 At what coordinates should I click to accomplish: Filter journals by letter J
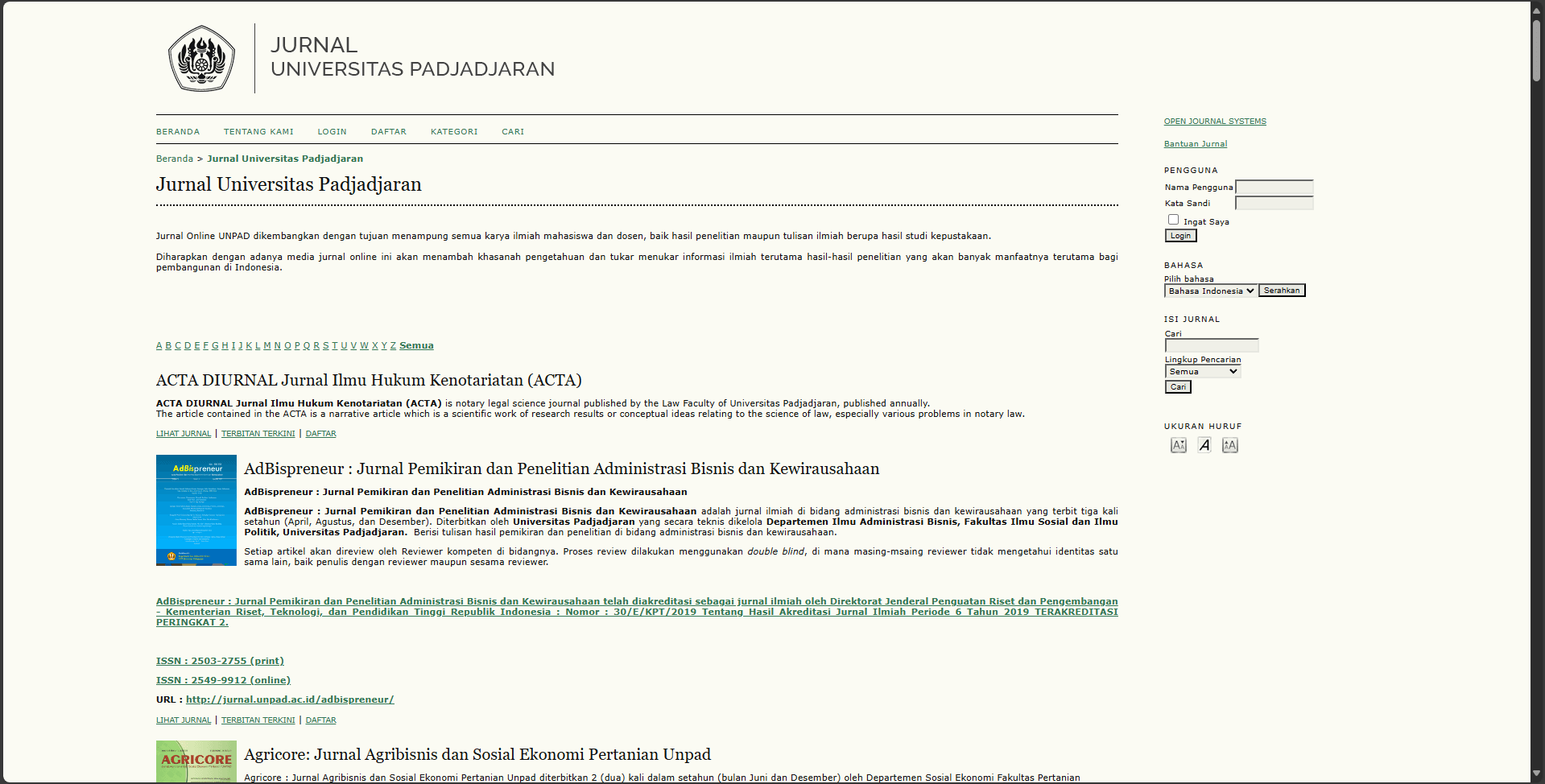click(241, 345)
